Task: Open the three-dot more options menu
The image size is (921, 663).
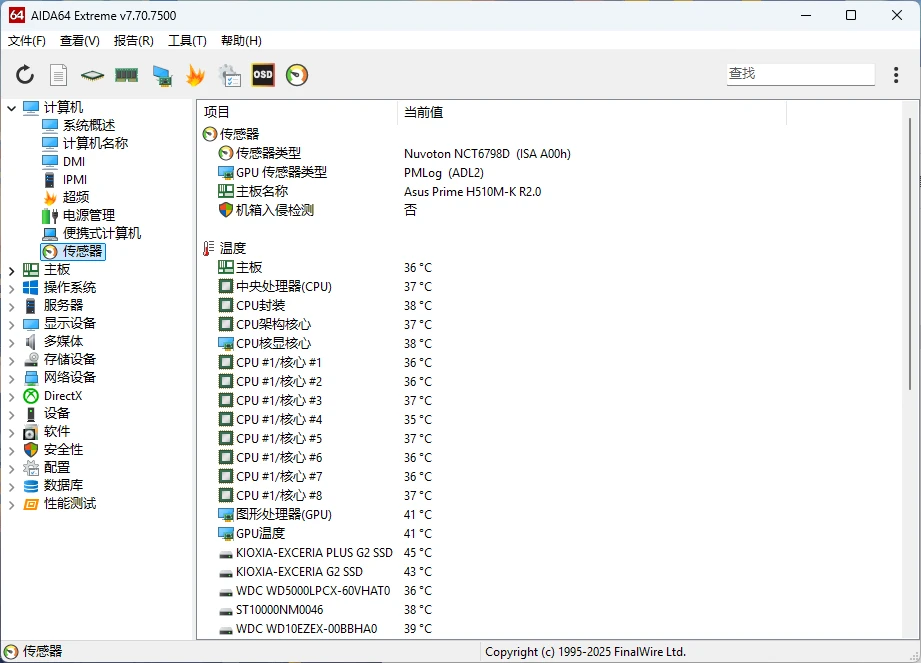Action: [896, 75]
